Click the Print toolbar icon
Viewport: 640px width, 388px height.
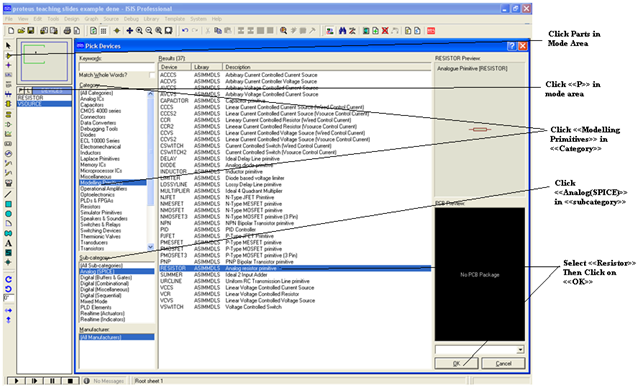(x=67, y=31)
